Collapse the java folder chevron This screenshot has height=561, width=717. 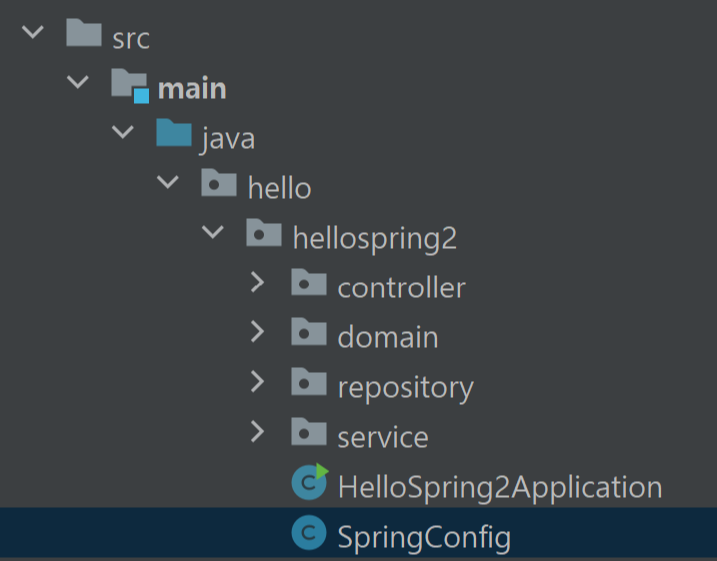pyautogui.click(x=123, y=132)
